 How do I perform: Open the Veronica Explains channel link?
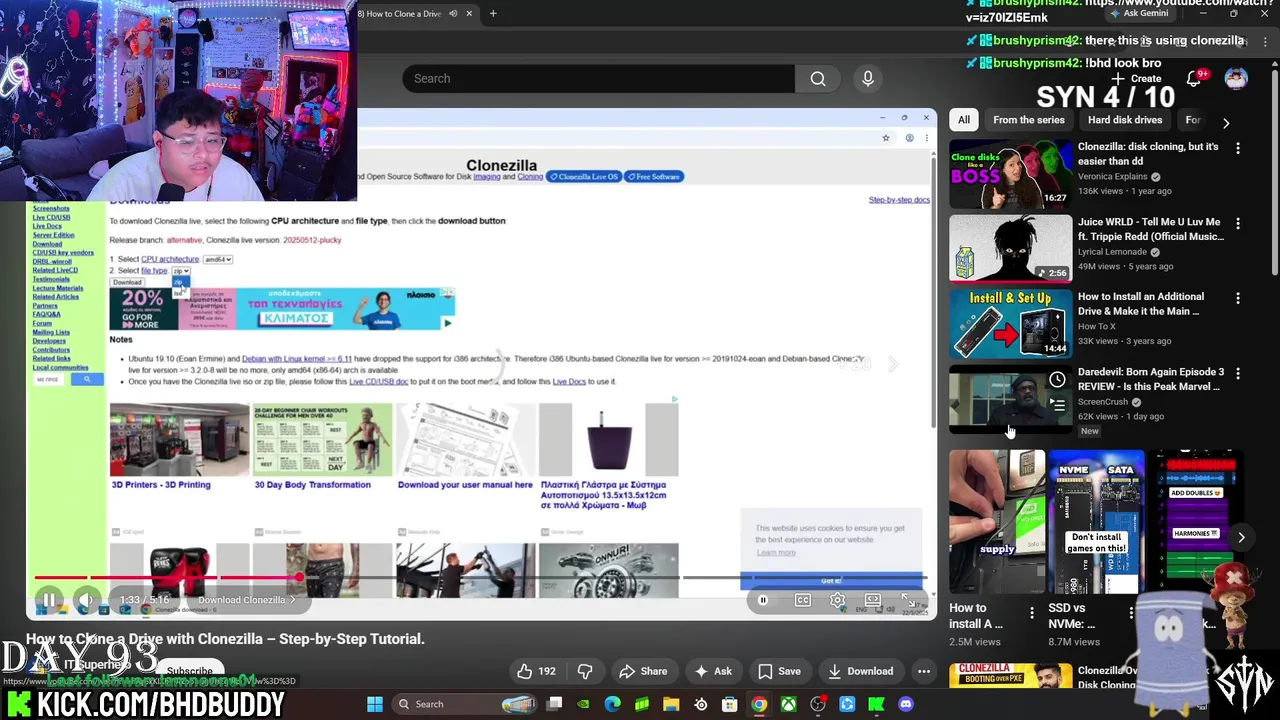[1112, 176]
